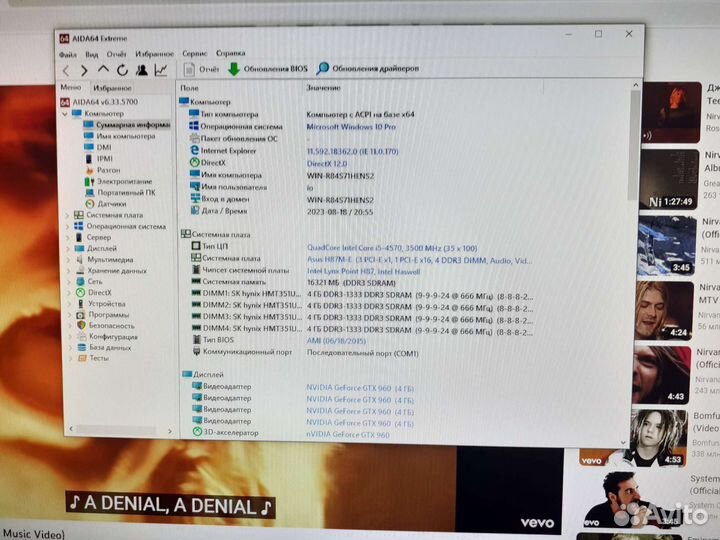Image resolution: width=720 pixels, height=540 pixels.
Task: Expand the Хранение данных tree node
Action: point(69,270)
